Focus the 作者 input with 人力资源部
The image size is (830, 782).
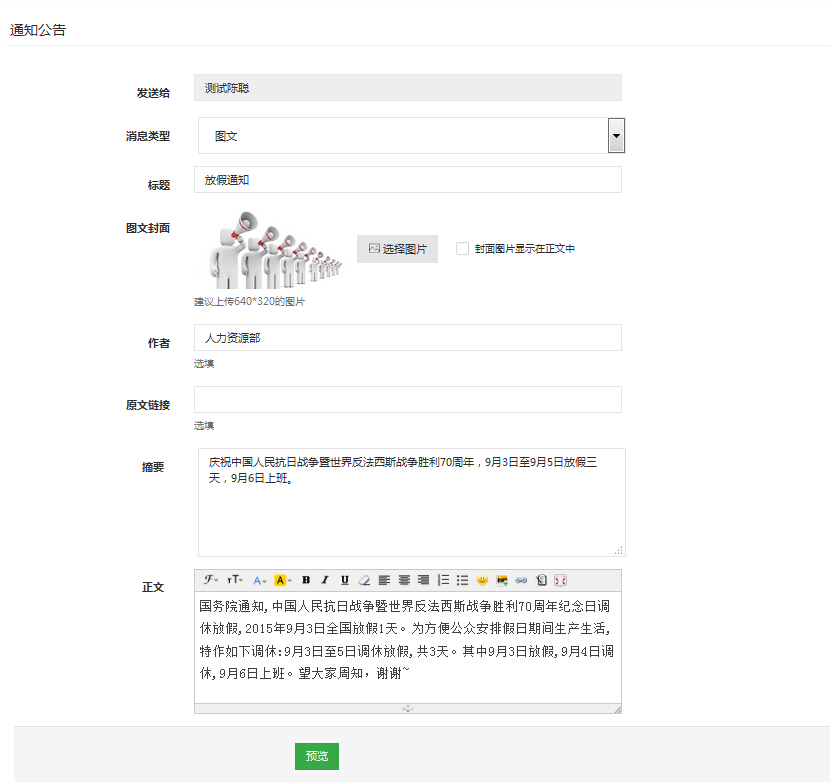pos(408,338)
